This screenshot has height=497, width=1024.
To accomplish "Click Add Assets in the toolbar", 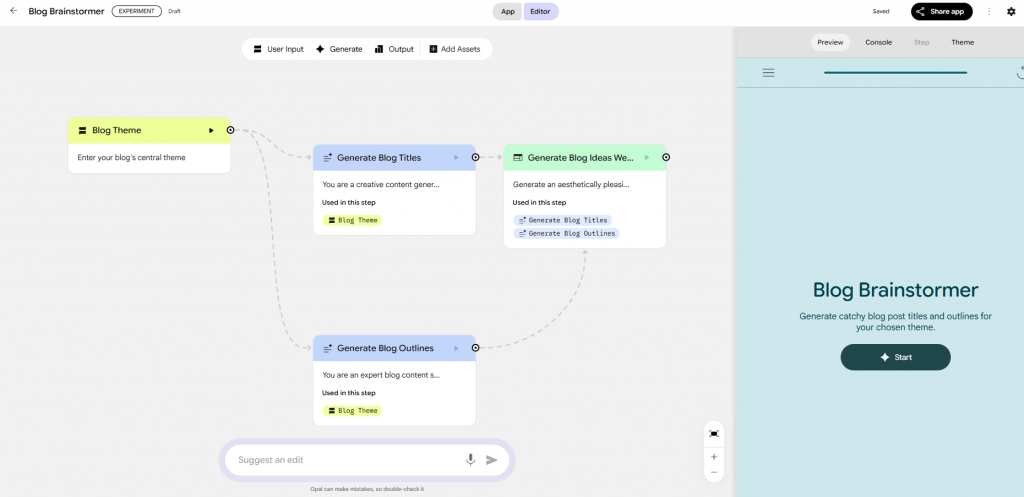I will (454, 49).
